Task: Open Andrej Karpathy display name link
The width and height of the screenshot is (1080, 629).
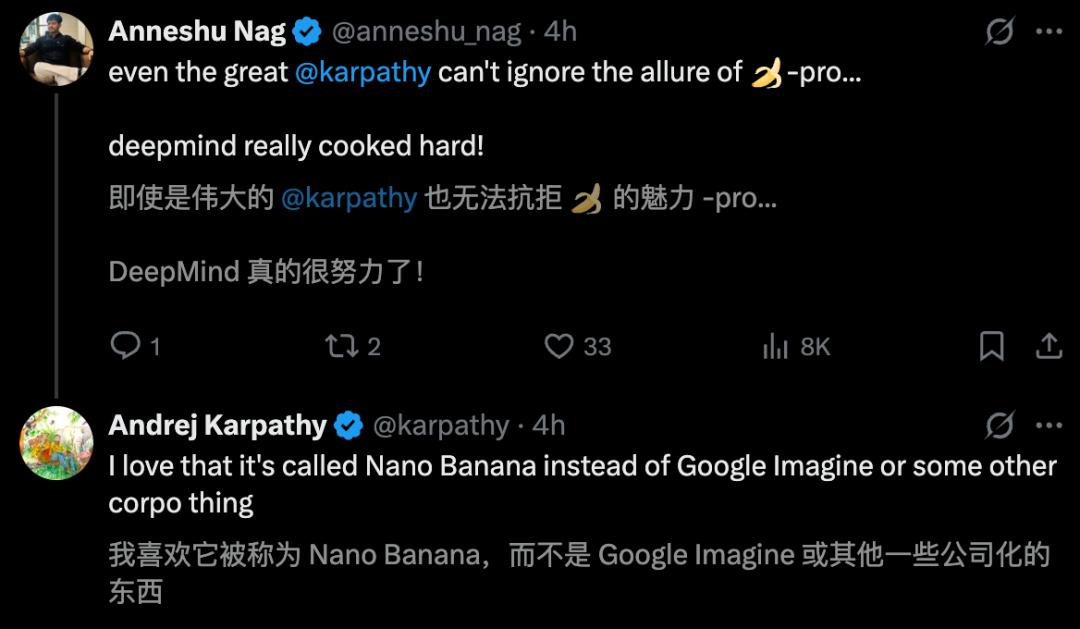Action: coord(217,426)
